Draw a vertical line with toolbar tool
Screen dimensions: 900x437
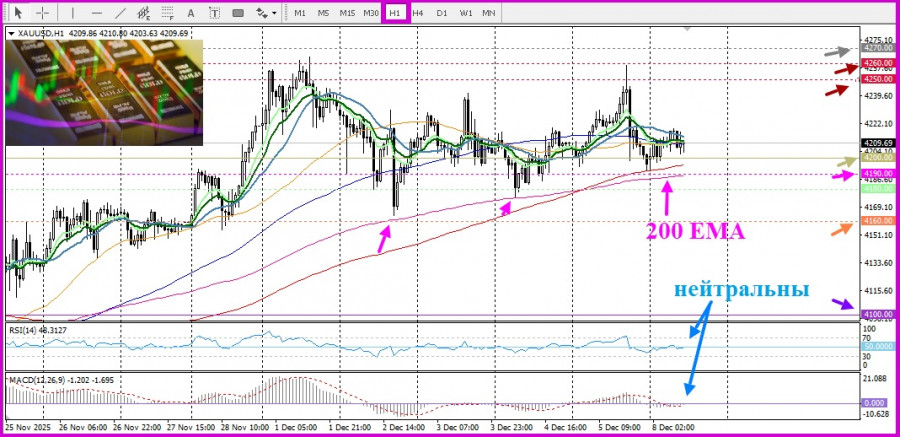[73, 13]
